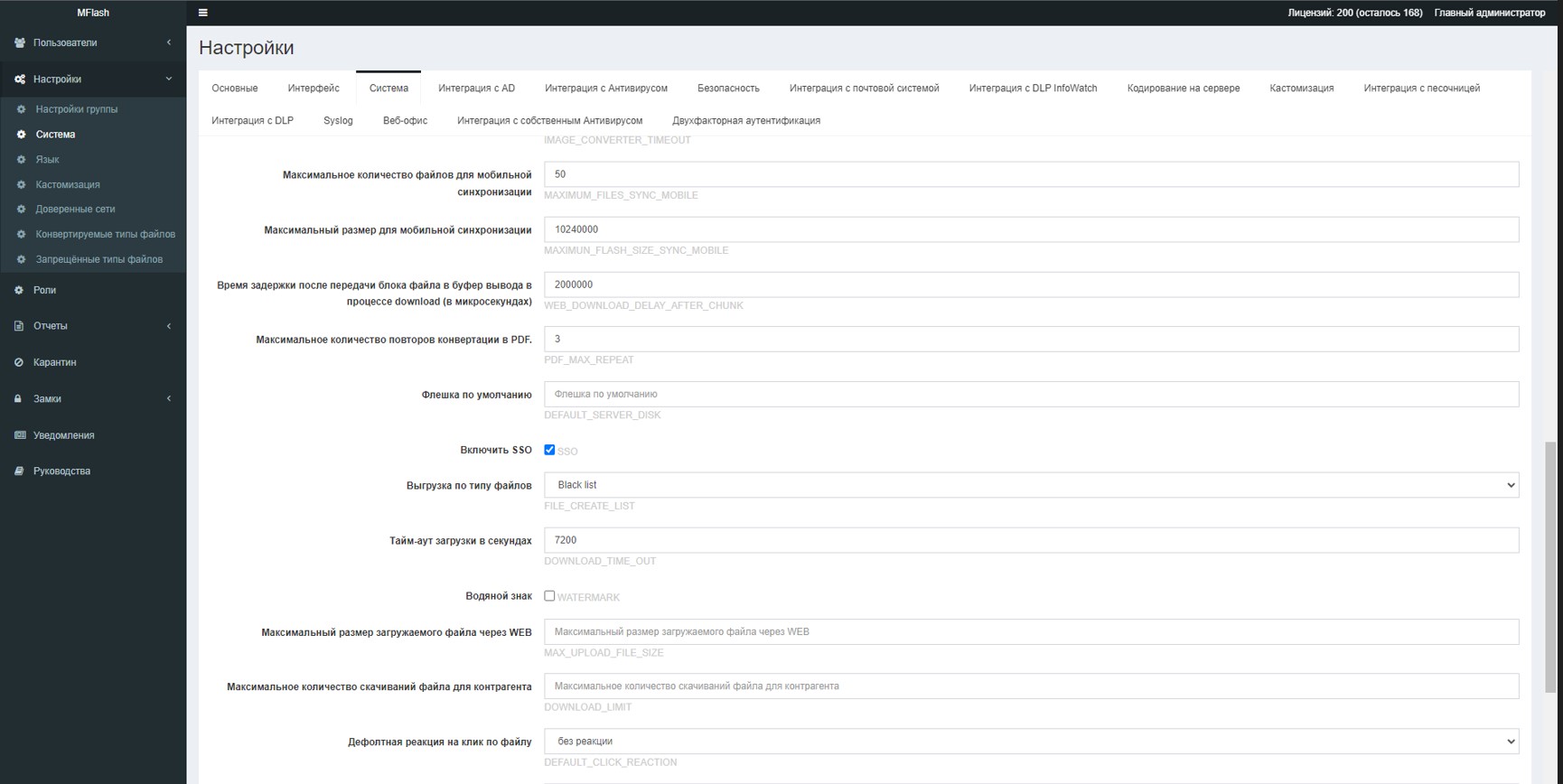1563x784 pixels.
Task: Open Конвертируемые типы файлов in sidebar
Action: coord(106,234)
